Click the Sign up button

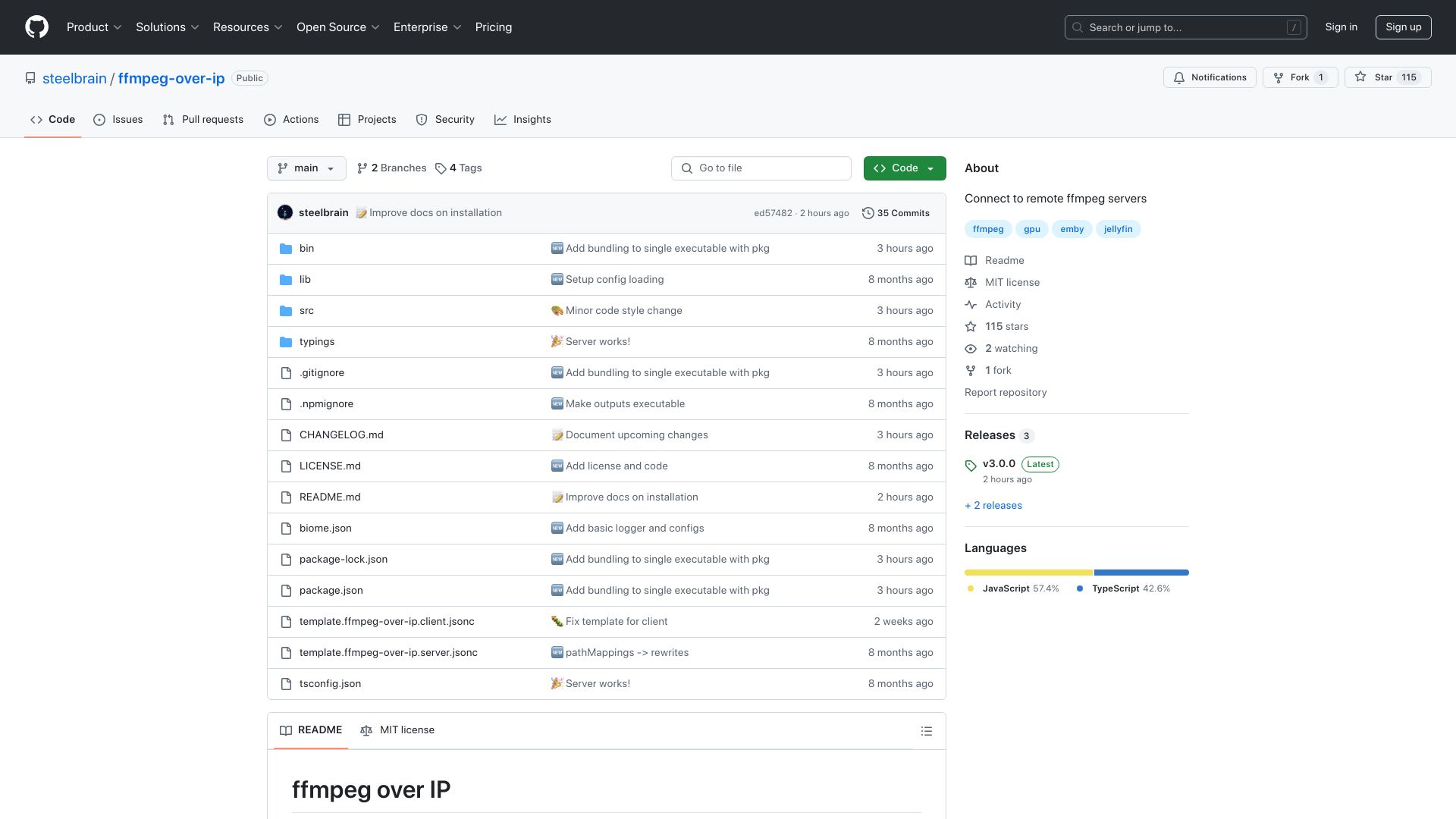(1404, 27)
